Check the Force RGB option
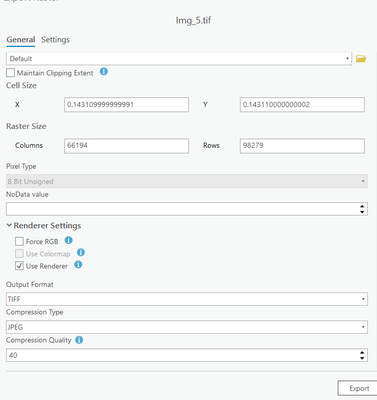The height and width of the screenshot is (400, 377). pyautogui.click(x=19, y=241)
